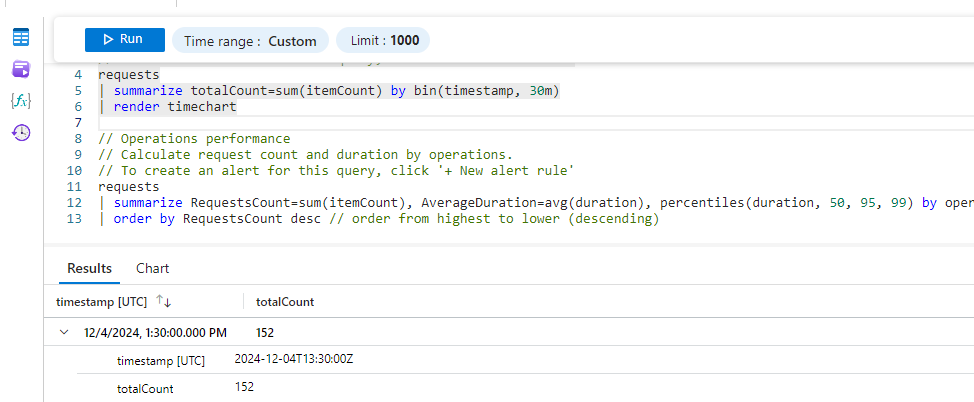The height and width of the screenshot is (402, 974).
Task: Place cursor on line 4 requests
Action: coord(129,75)
